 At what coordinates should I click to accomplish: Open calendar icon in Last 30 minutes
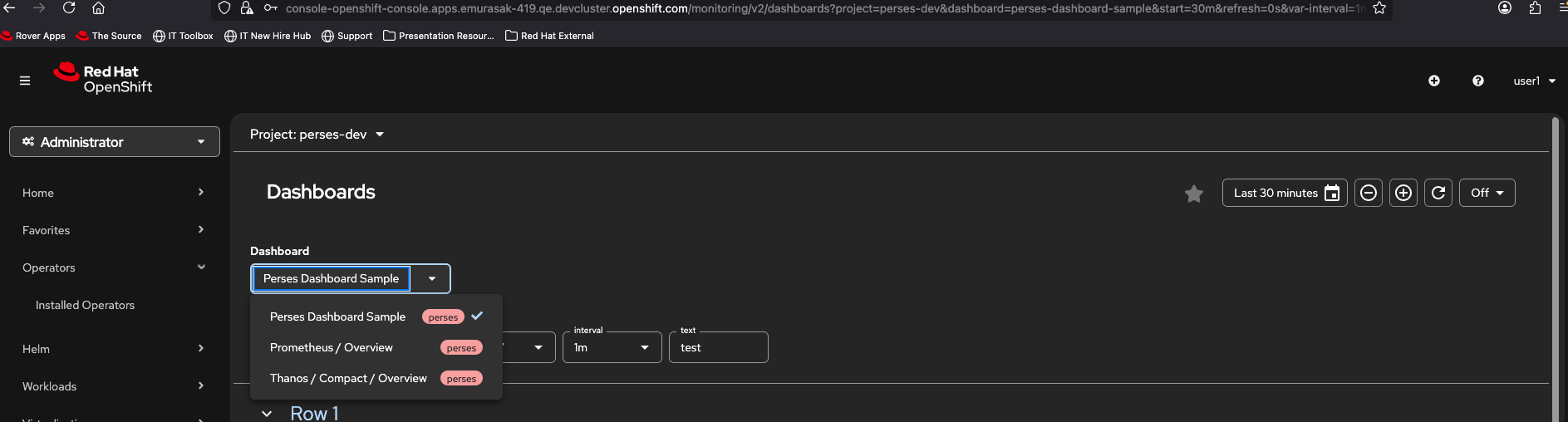point(1332,193)
